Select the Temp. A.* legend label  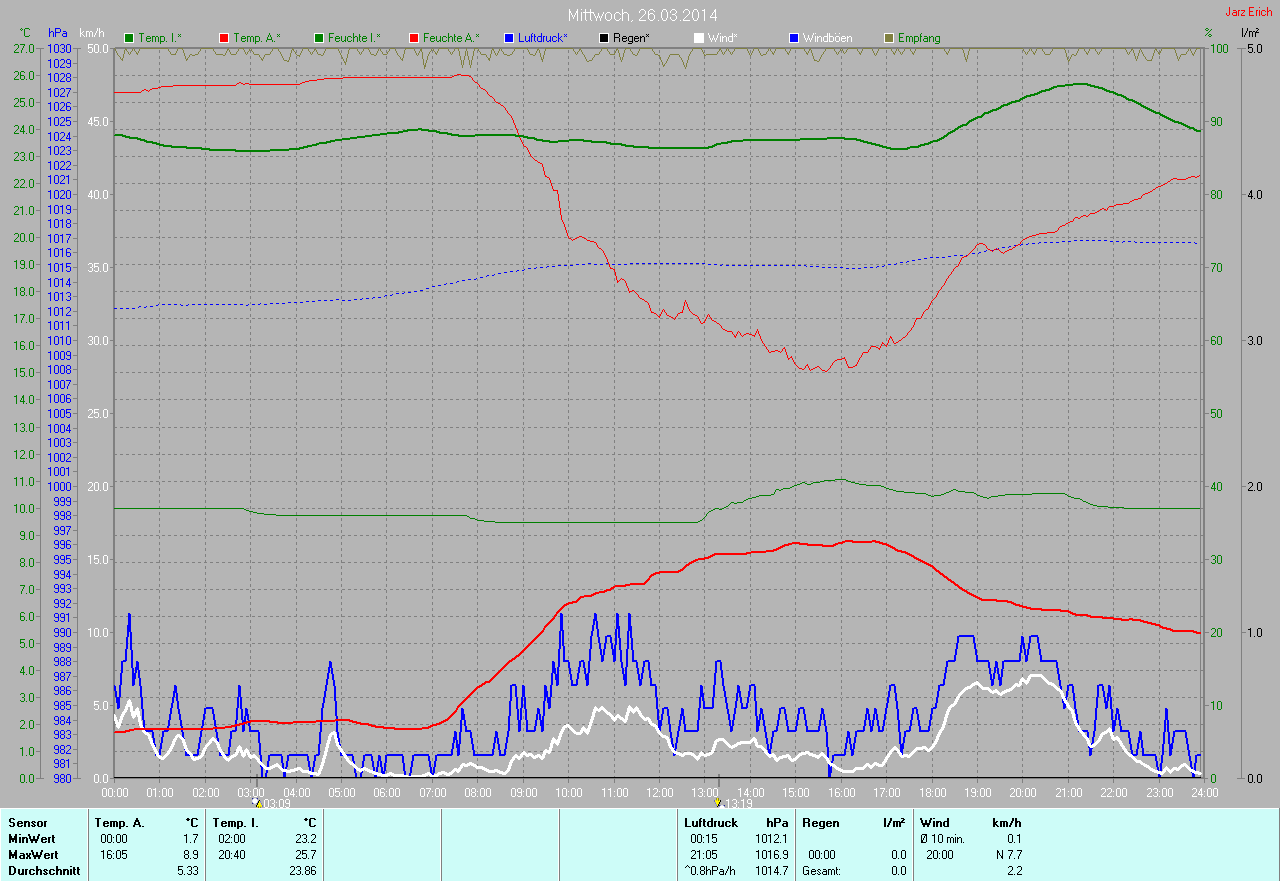[257, 38]
